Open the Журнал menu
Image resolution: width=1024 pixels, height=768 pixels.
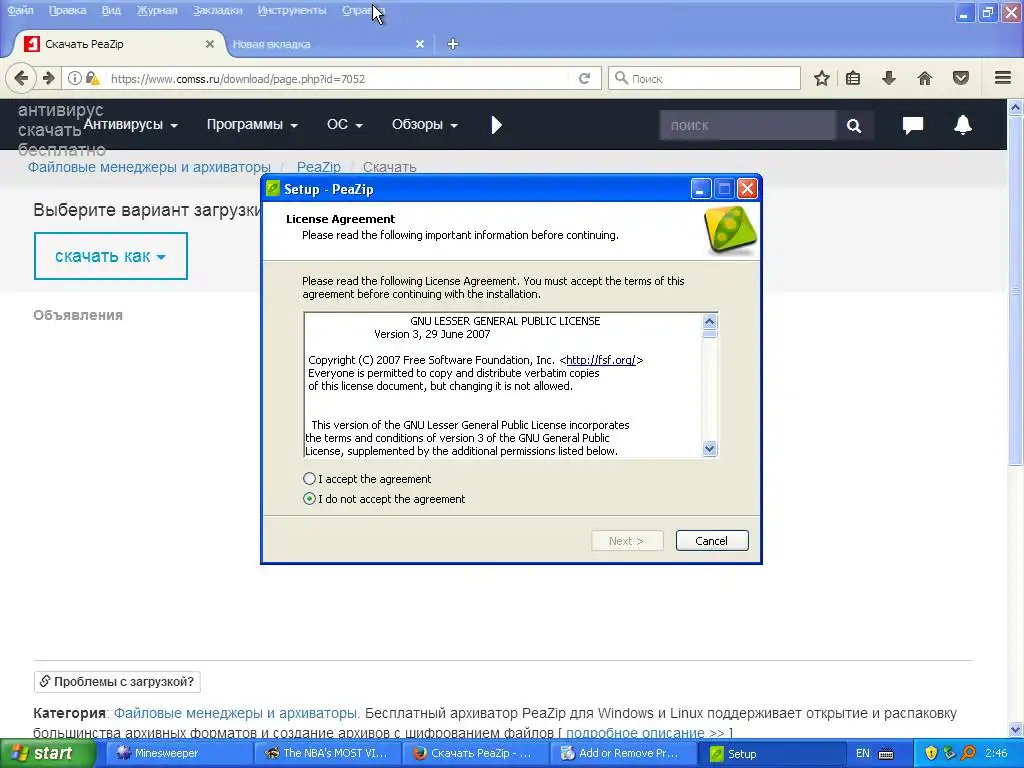157,10
